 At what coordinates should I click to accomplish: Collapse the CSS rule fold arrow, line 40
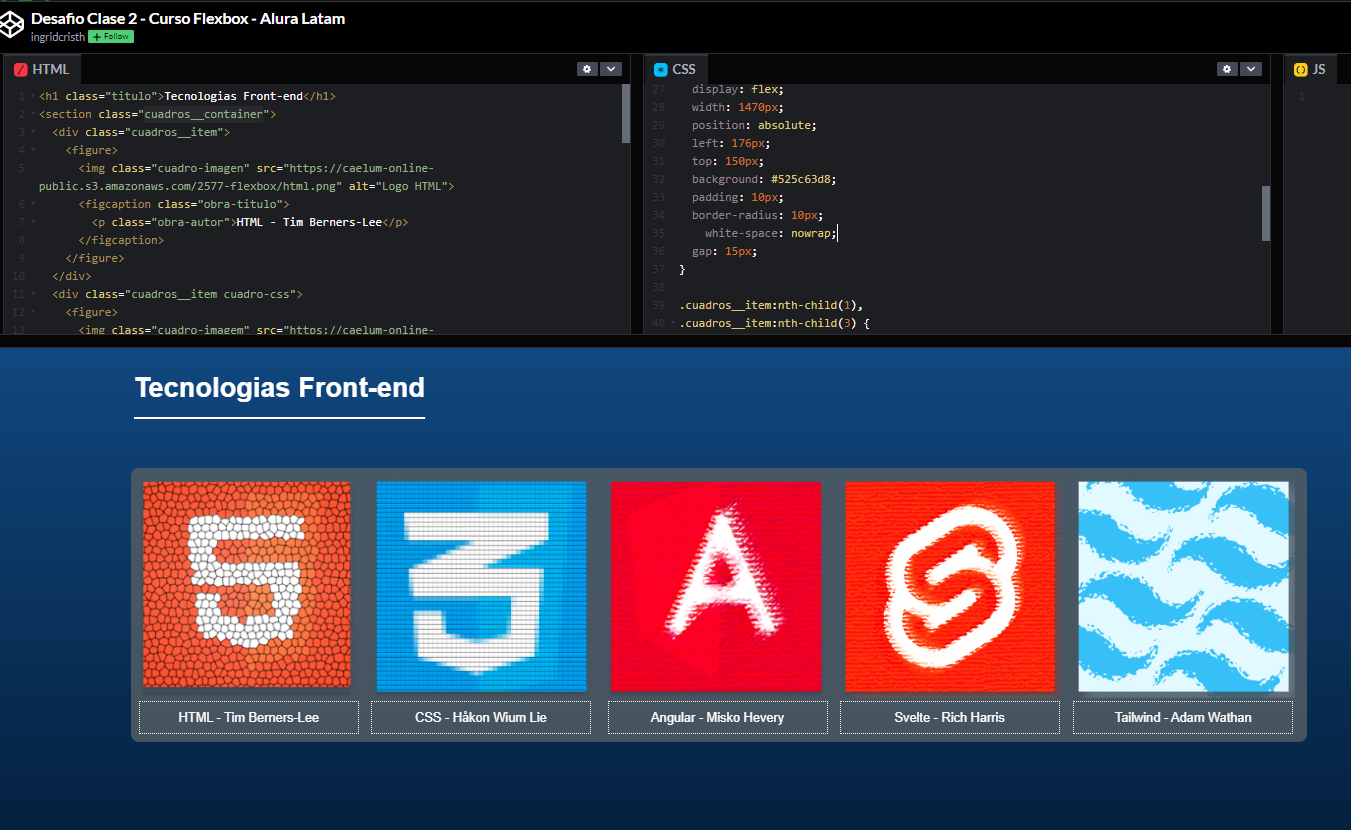(673, 323)
